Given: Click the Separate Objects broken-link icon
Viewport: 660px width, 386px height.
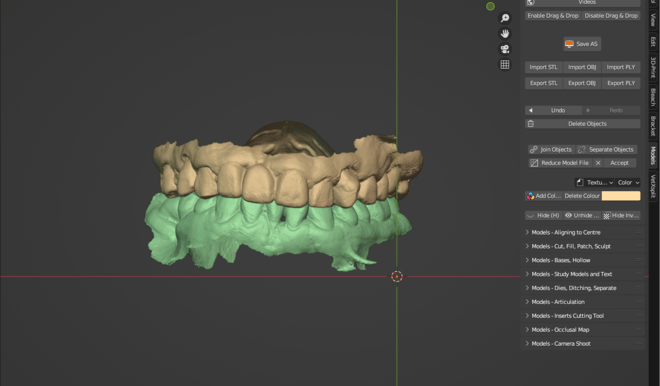Looking at the screenshot, I should pyautogui.click(x=582, y=149).
